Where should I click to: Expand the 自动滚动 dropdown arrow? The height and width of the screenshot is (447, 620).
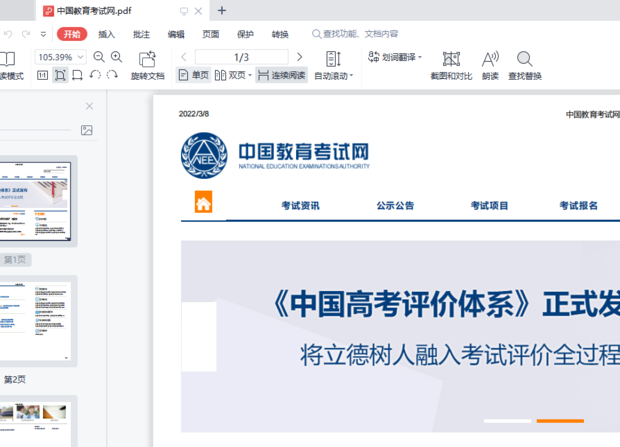click(351, 76)
